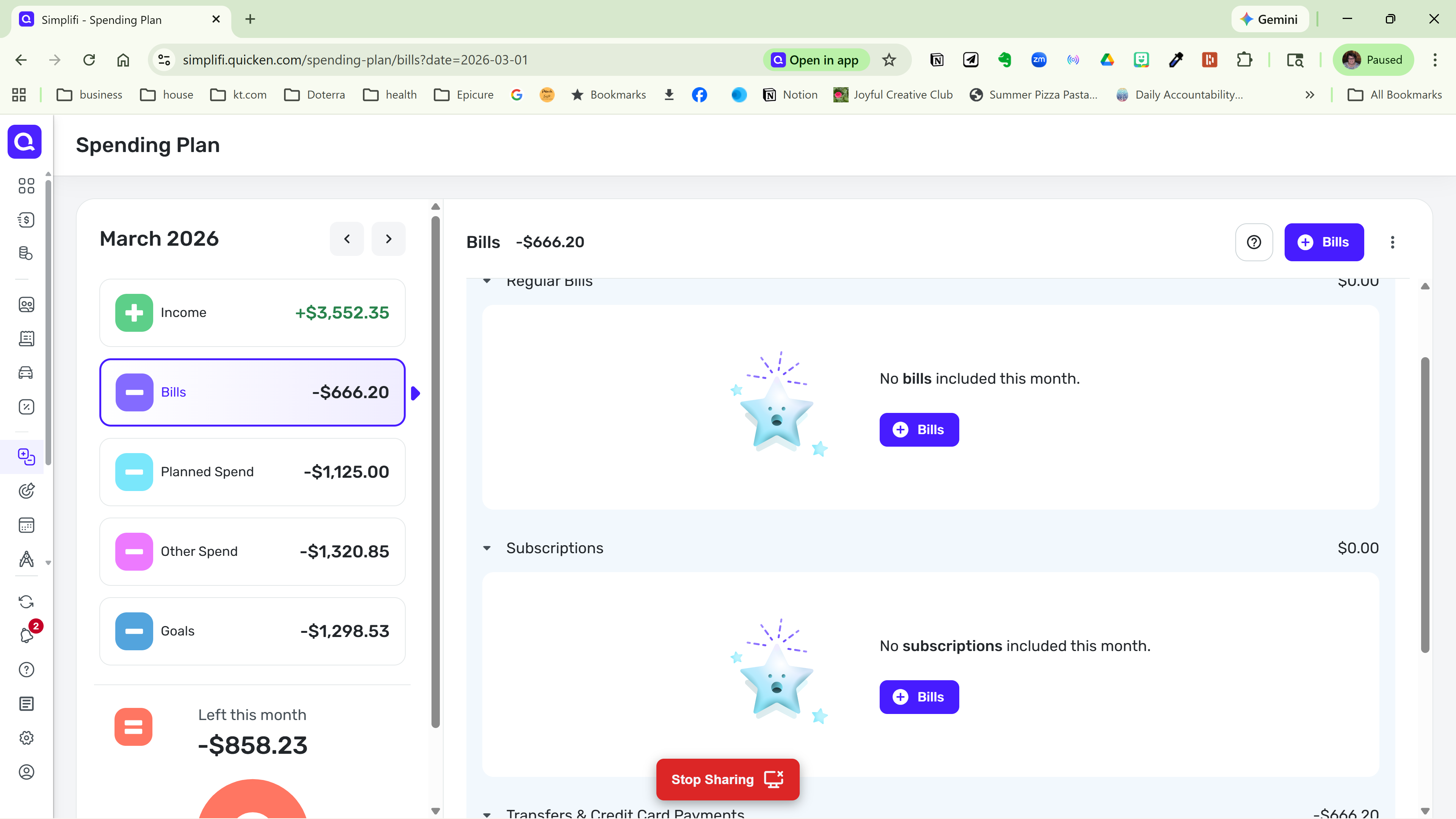The image size is (1456, 819).
Task: Select the Income category card
Action: pyautogui.click(x=252, y=312)
